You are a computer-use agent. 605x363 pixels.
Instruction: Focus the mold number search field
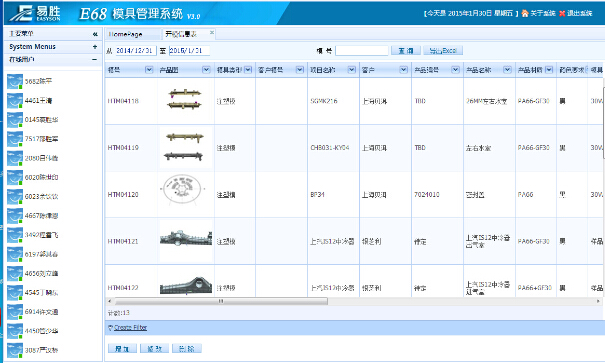click(362, 51)
